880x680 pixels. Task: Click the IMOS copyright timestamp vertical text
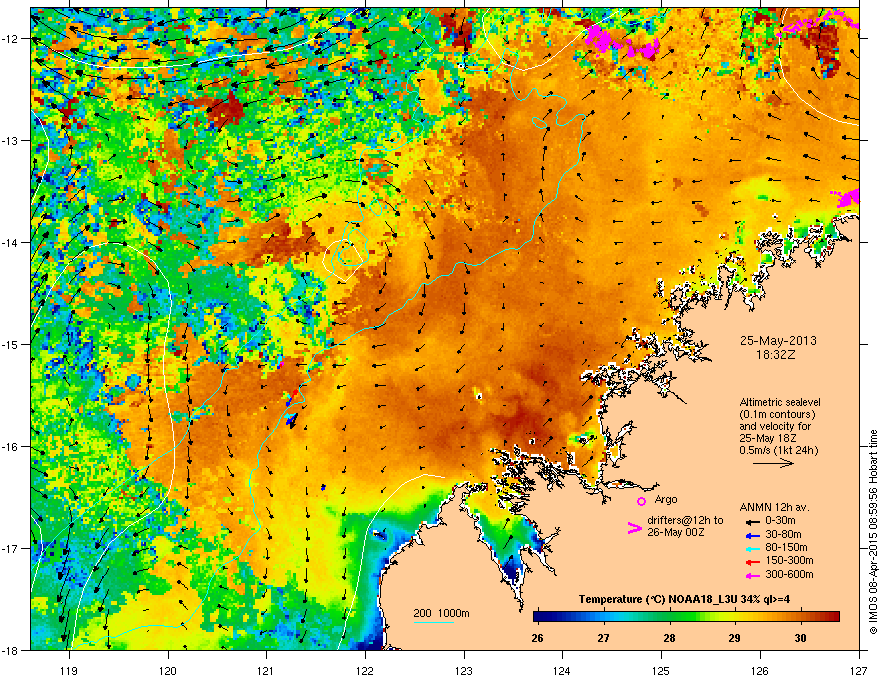873,532
